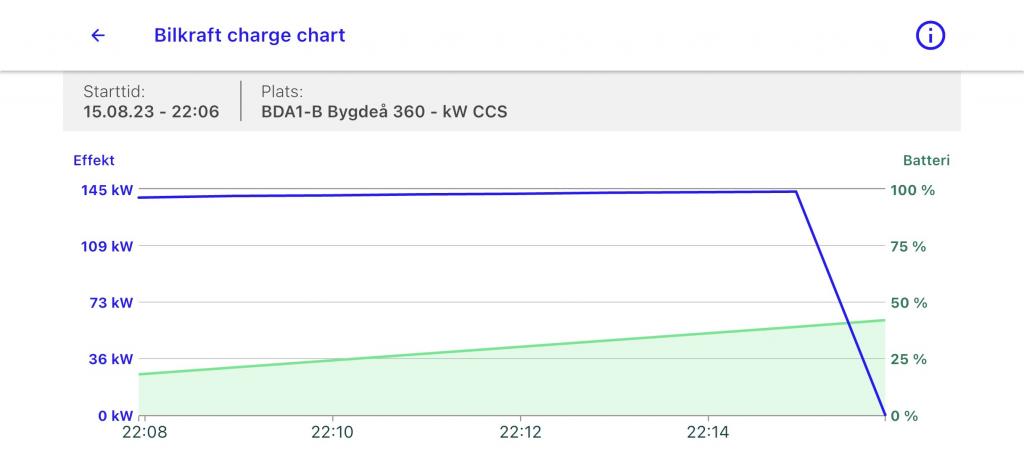
Task: Click the Bilkraft charge chart title
Action: tap(249, 35)
